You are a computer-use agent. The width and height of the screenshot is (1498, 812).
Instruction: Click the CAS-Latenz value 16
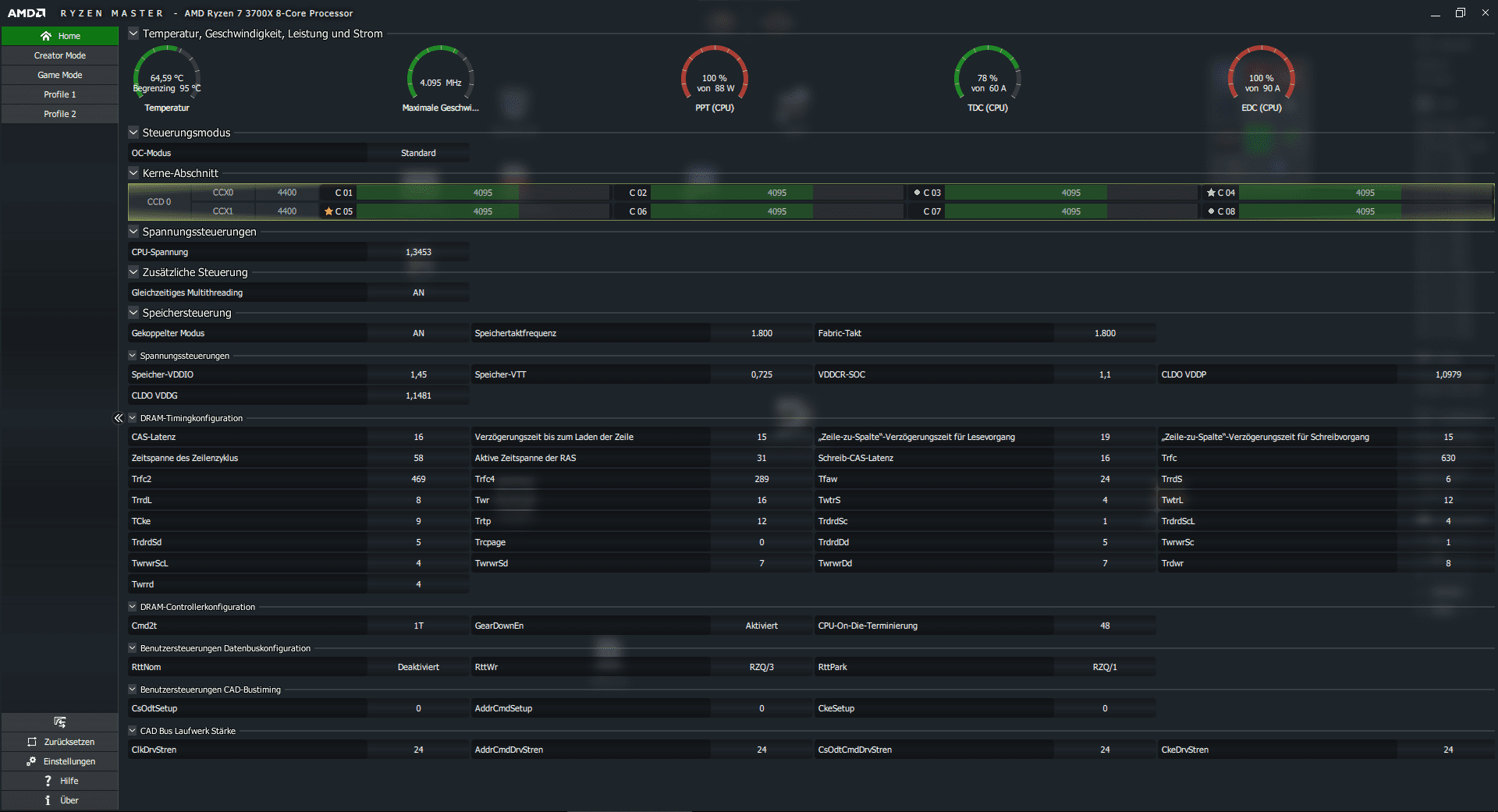click(x=418, y=437)
